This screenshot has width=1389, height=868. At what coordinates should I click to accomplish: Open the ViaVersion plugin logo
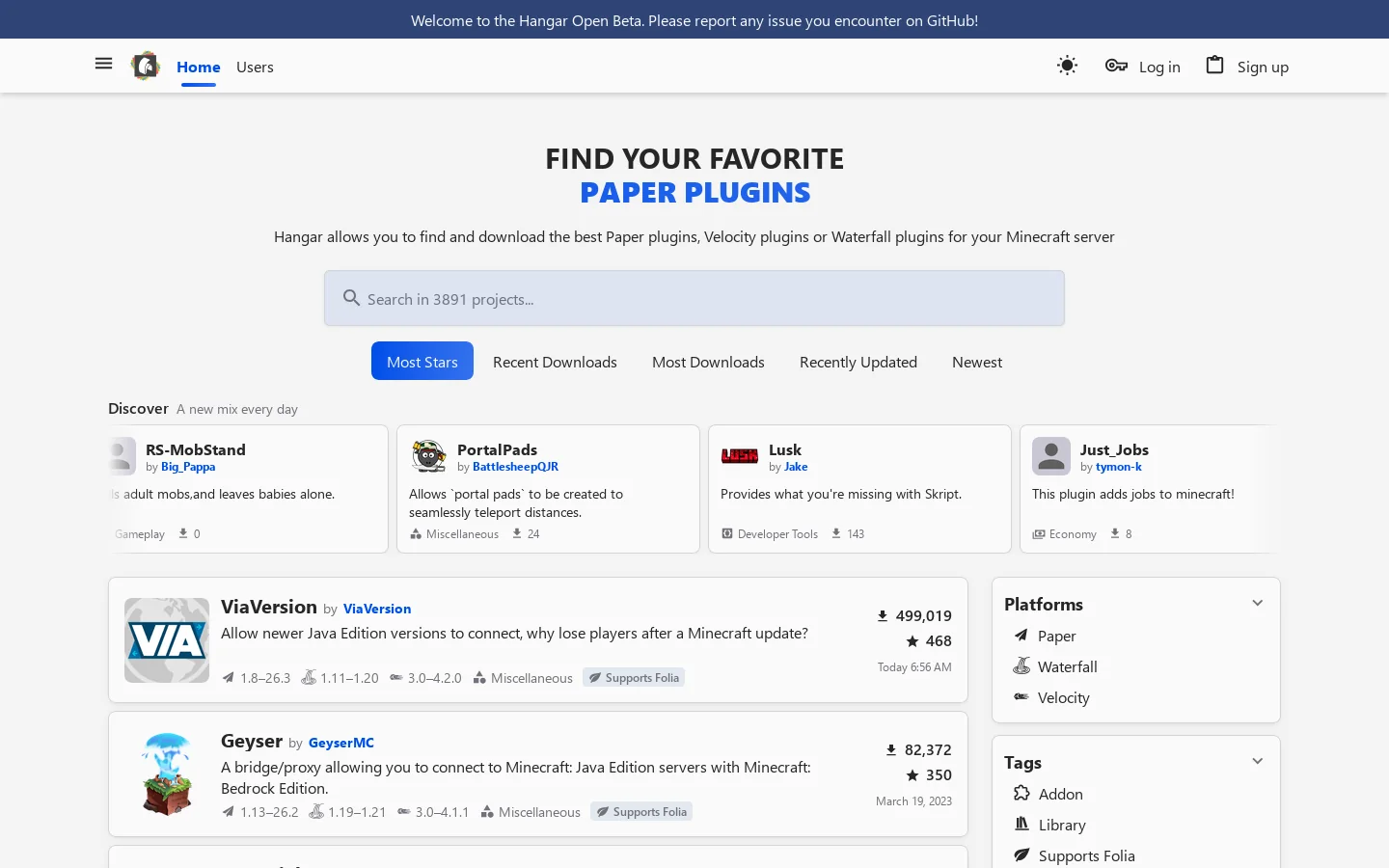pyautogui.click(x=167, y=640)
